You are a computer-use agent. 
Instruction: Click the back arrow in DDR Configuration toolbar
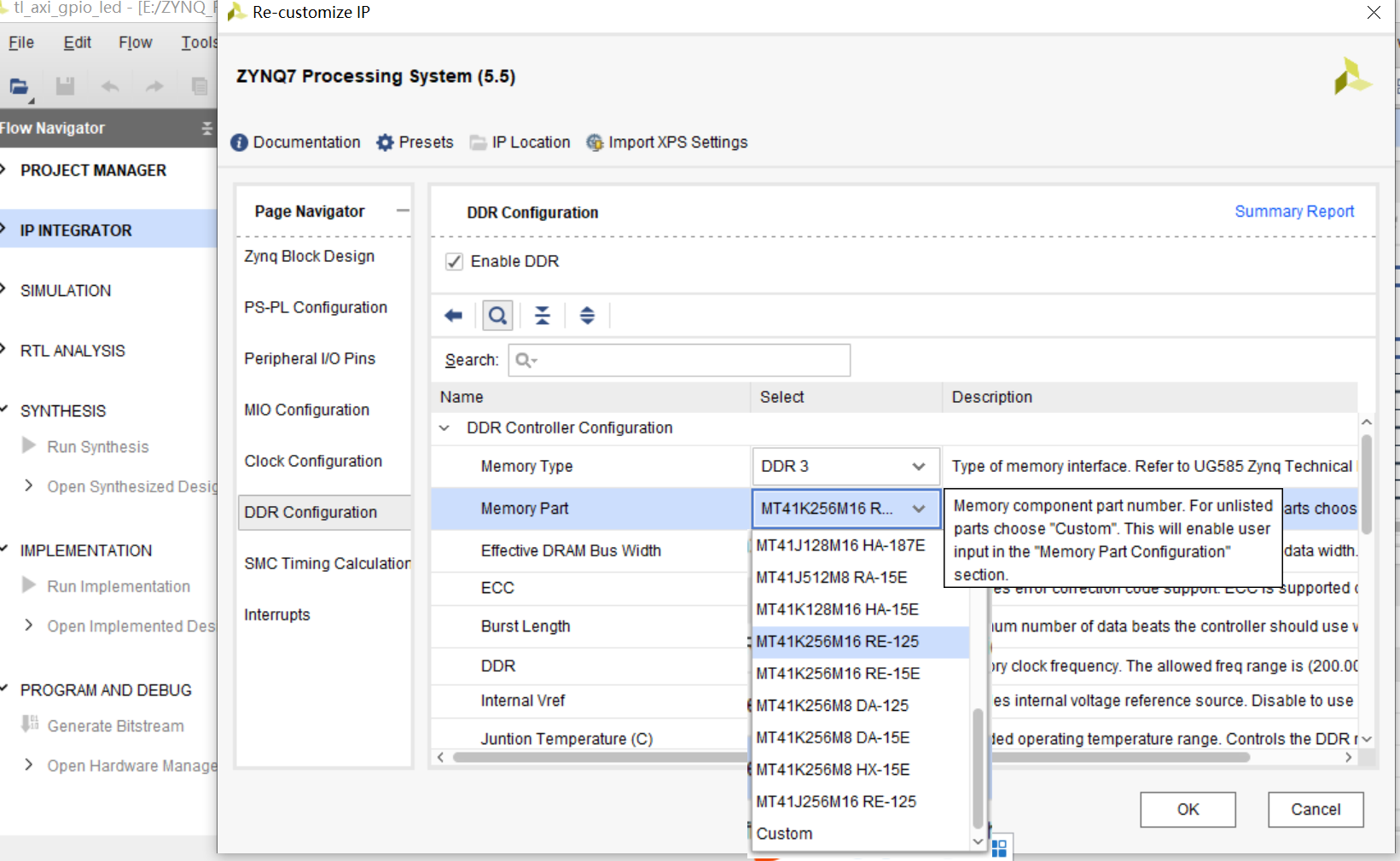coord(453,315)
